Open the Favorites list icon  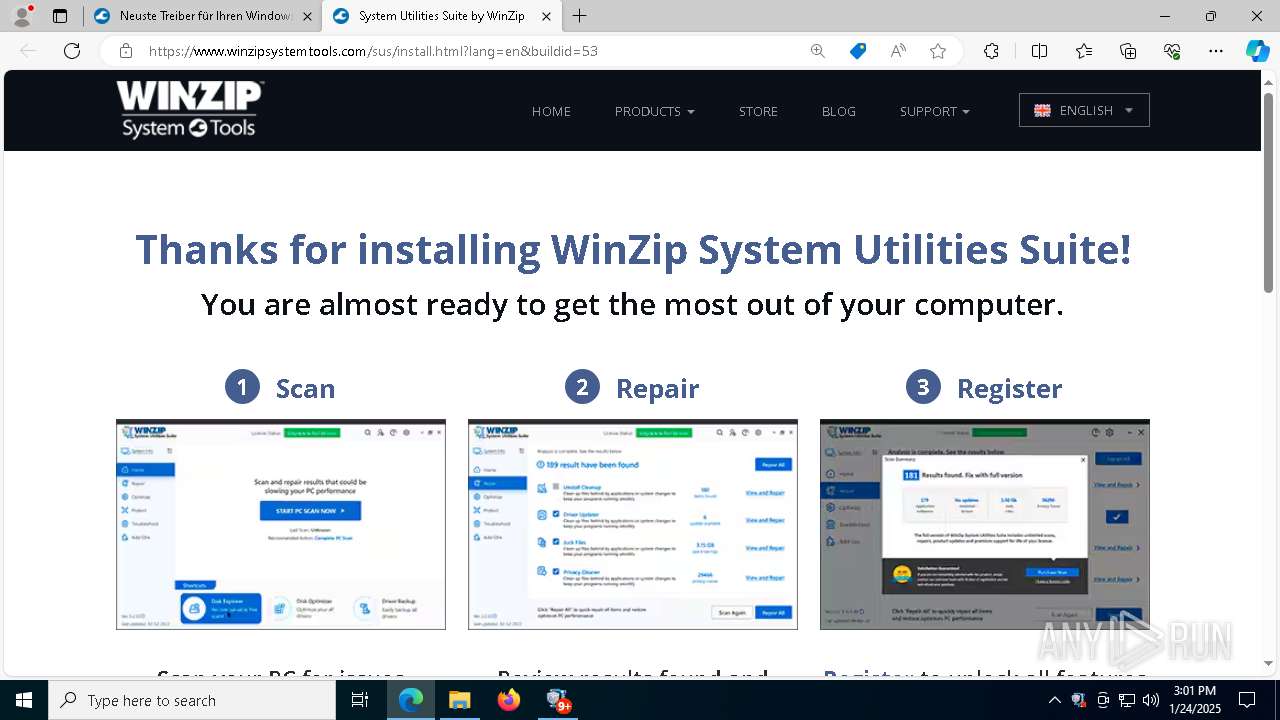(1084, 51)
